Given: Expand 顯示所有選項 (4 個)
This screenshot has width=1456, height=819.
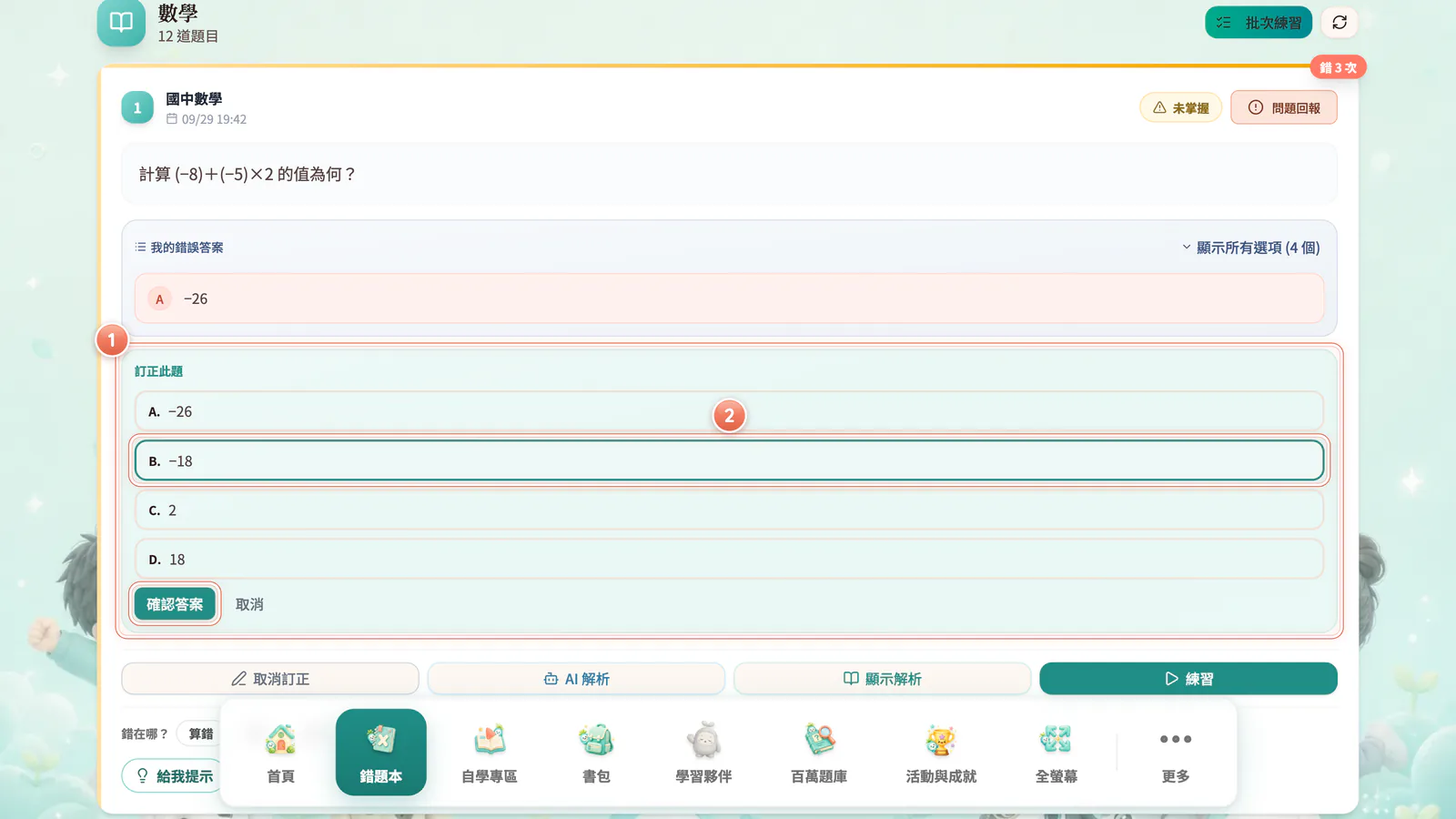Looking at the screenshot, I should tap(1250, 248).
